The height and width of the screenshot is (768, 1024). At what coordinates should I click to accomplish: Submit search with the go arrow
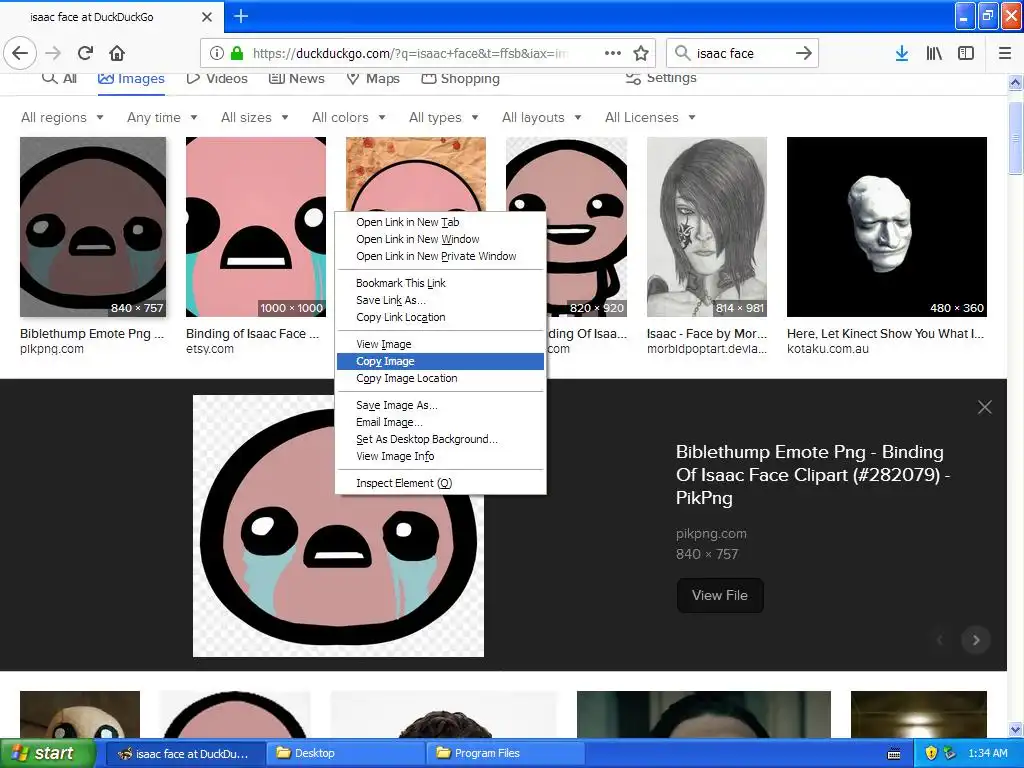pos(804,53)
